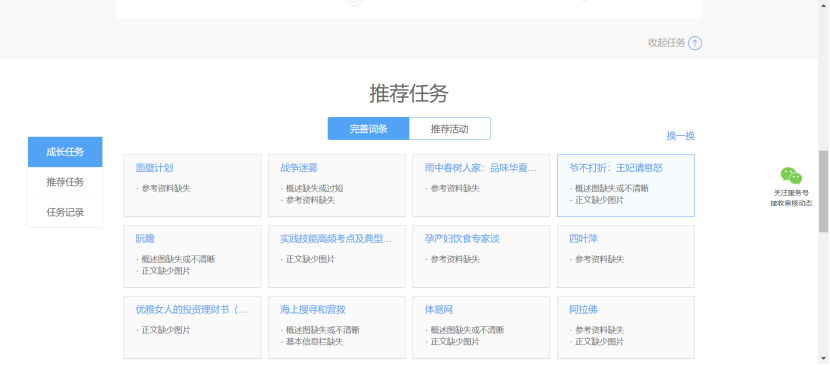Image resolution: width=830 pixels, height=365 pixels.
Task: Open the 优雅女人的投资理财书 entry
Action: point(192,310)
